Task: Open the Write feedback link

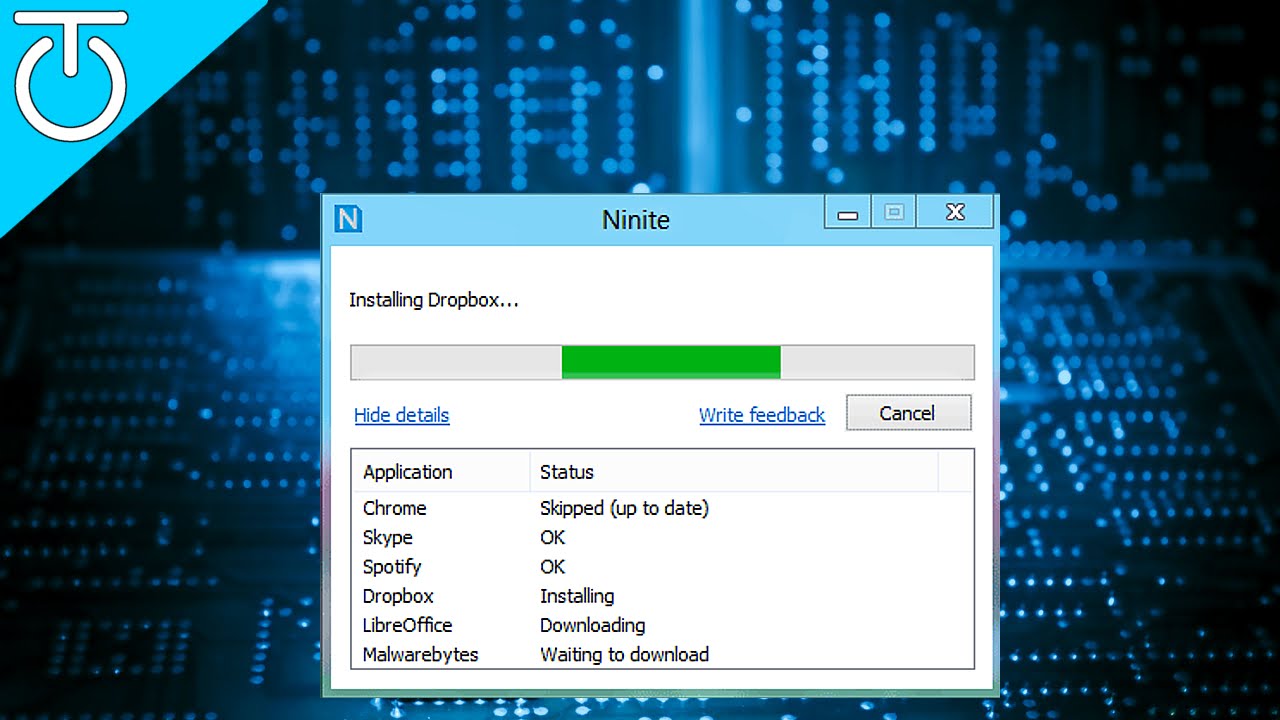Action: pyautogui.click(x=762, y=415)
